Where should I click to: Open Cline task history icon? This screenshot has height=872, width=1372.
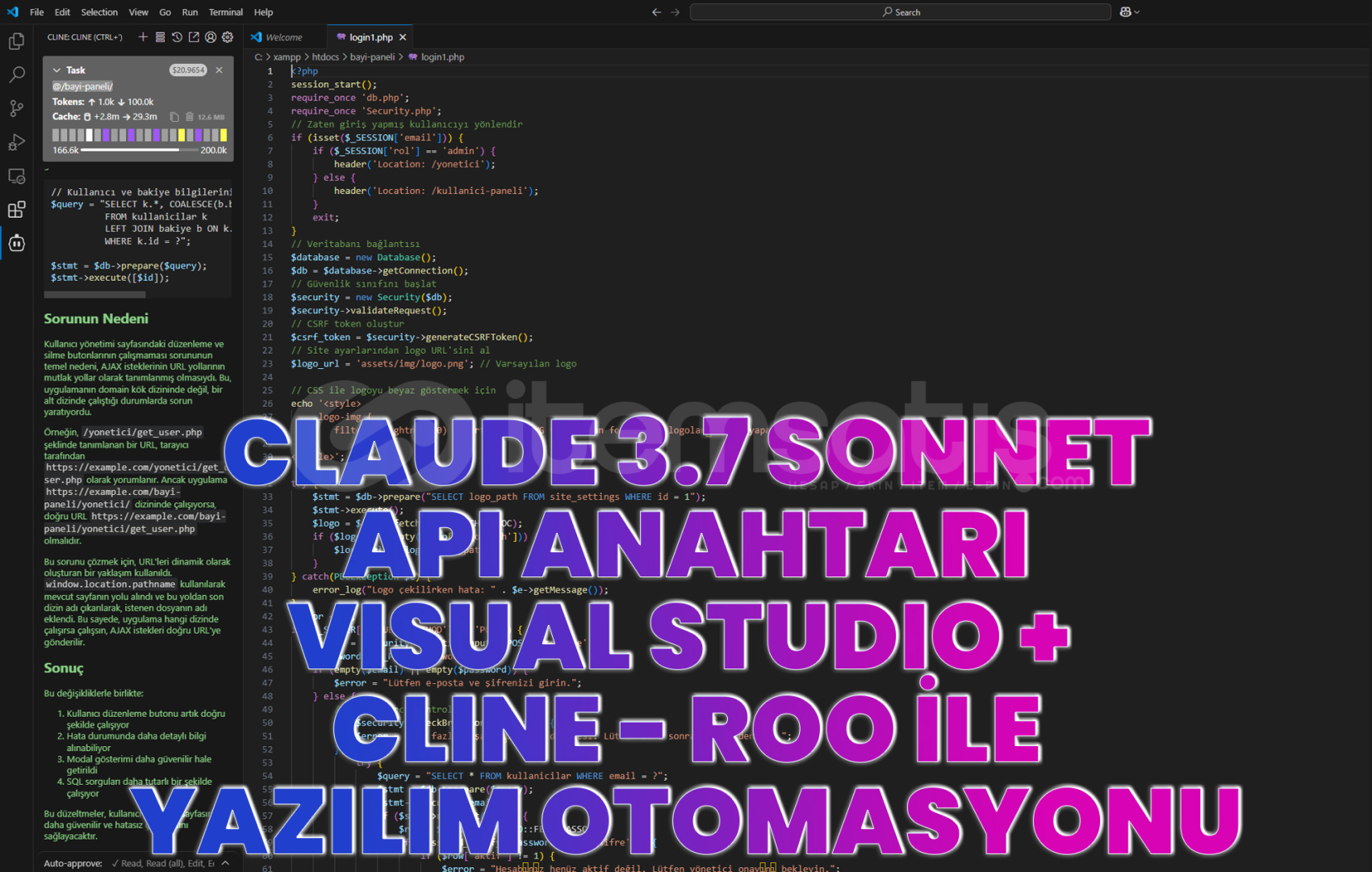[177, 37]
